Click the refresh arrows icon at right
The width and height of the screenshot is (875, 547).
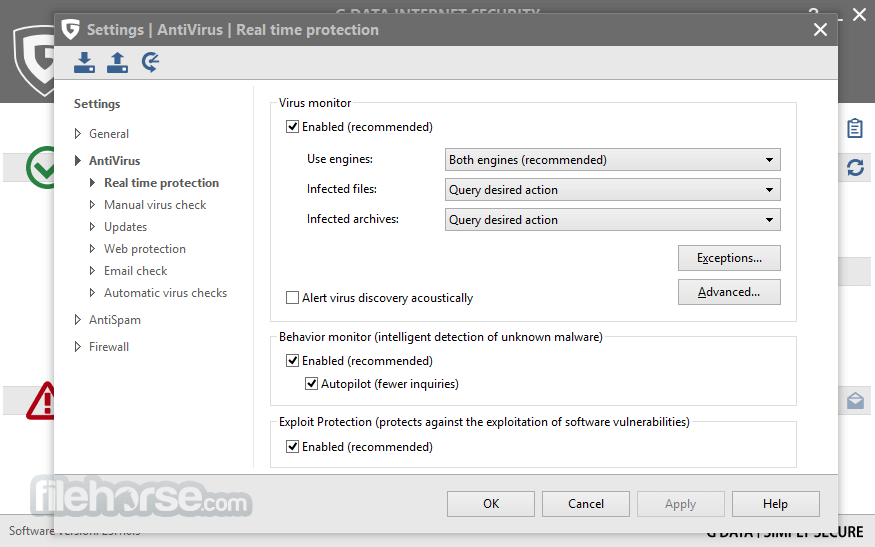point(855,167)
